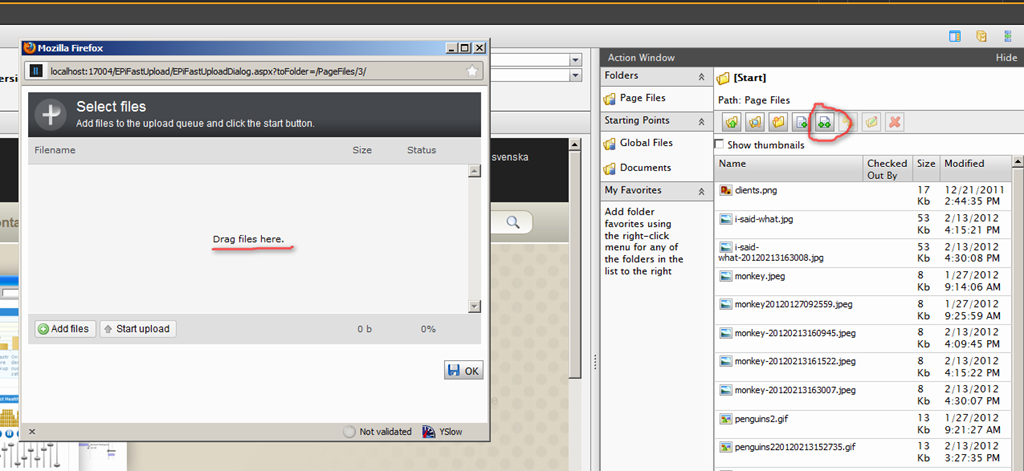Click the create new folder icon
The width and height of the screenshot is (1024, 471).
[x=778, y=122]
